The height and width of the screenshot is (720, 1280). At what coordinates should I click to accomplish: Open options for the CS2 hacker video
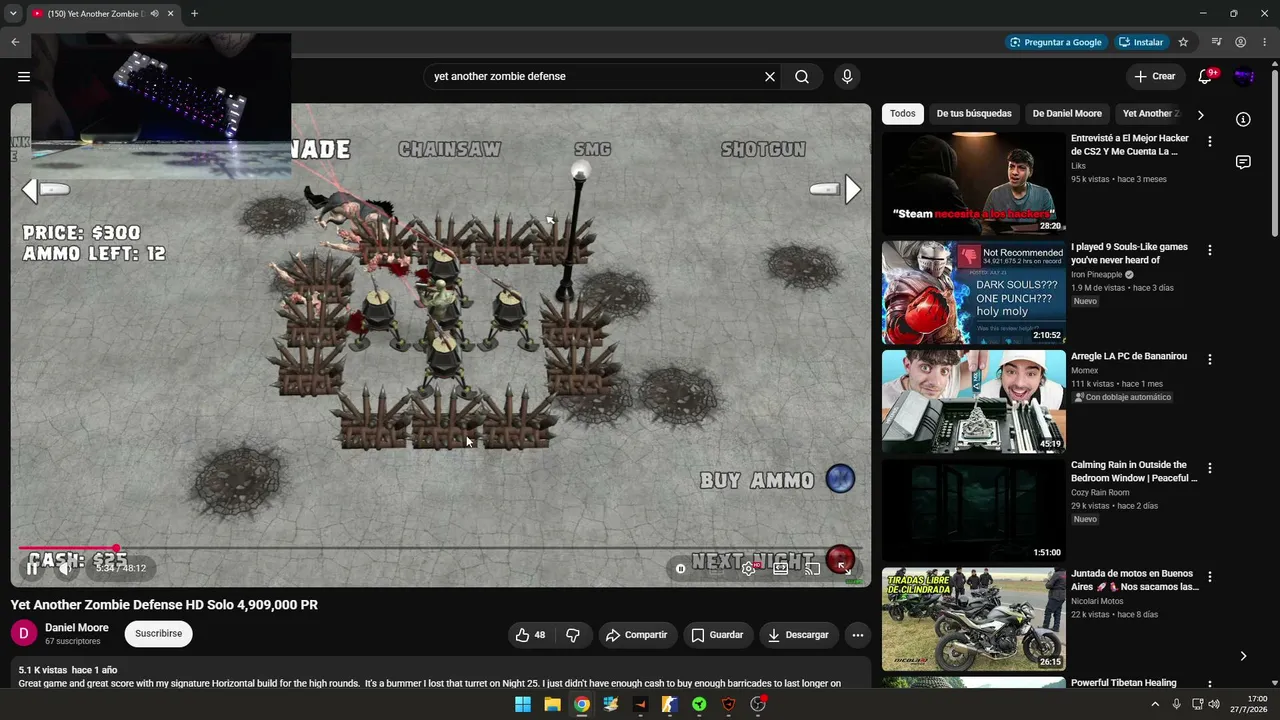(1209, 141)
